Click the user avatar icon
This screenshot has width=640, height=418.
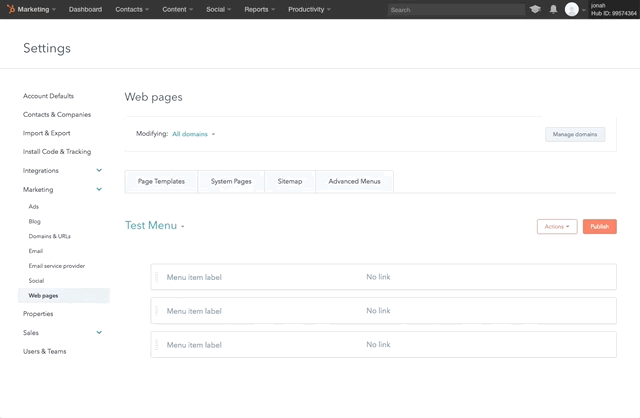click(x=571, y=9)
